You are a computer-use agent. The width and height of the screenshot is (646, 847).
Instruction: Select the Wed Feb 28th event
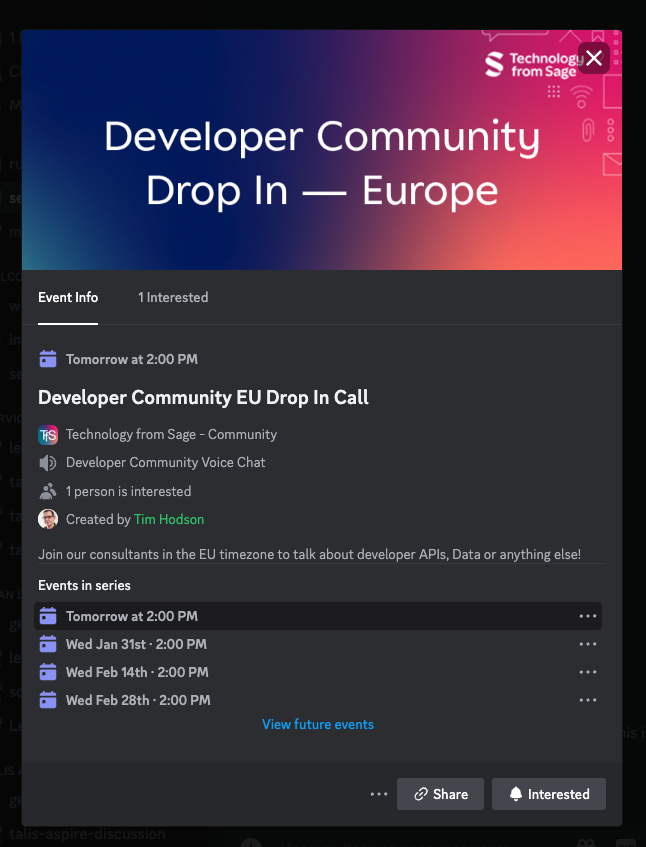318,700
